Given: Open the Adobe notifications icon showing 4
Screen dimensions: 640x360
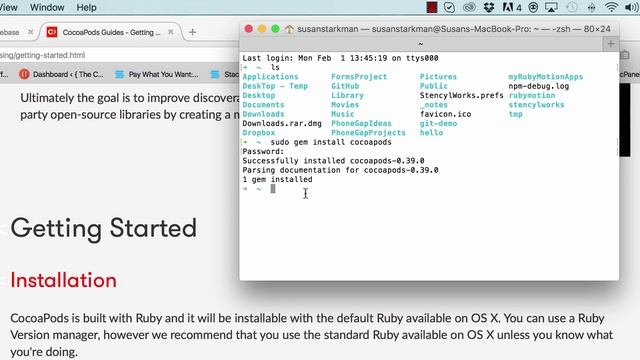Looking at the screenshot, I should pyautogui.click(x=512, y=7).
